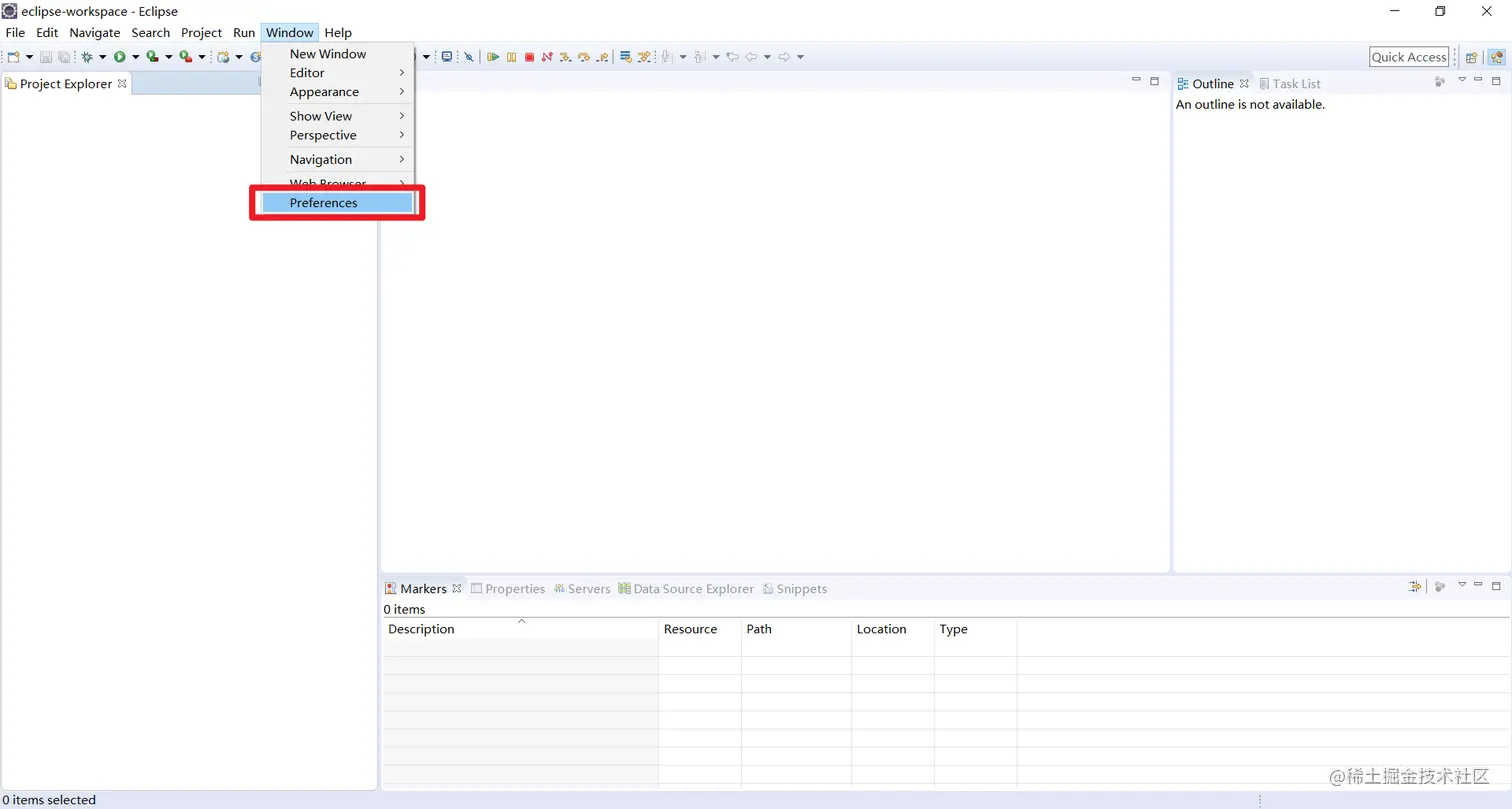This screenshot has width=1512, height=809.
Task: Click the Path column header
Action: pos(796,629)
